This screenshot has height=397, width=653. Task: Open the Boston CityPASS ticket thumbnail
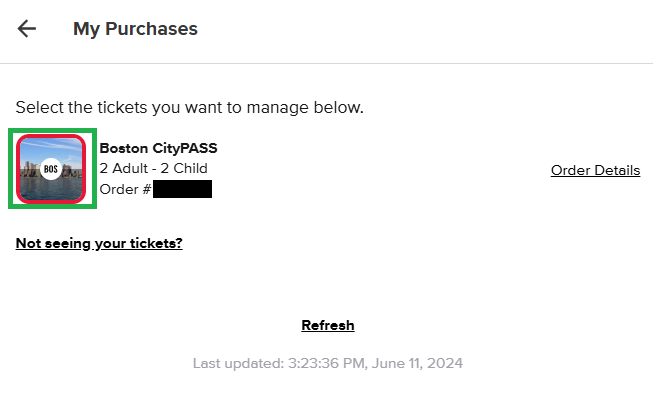[x=51, y=169]
